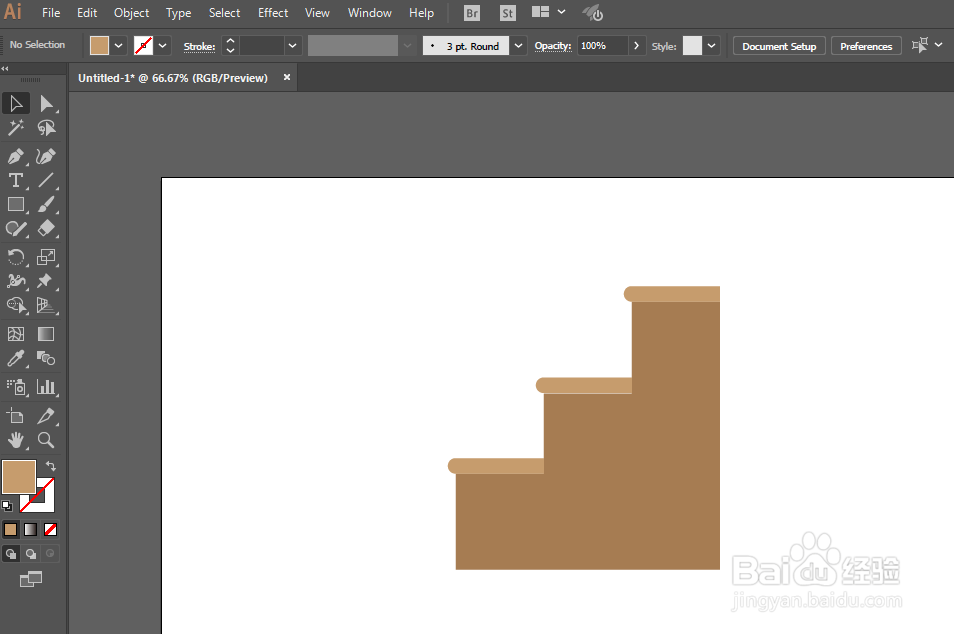Set paint mode to Color

click(x=11, y=530)
